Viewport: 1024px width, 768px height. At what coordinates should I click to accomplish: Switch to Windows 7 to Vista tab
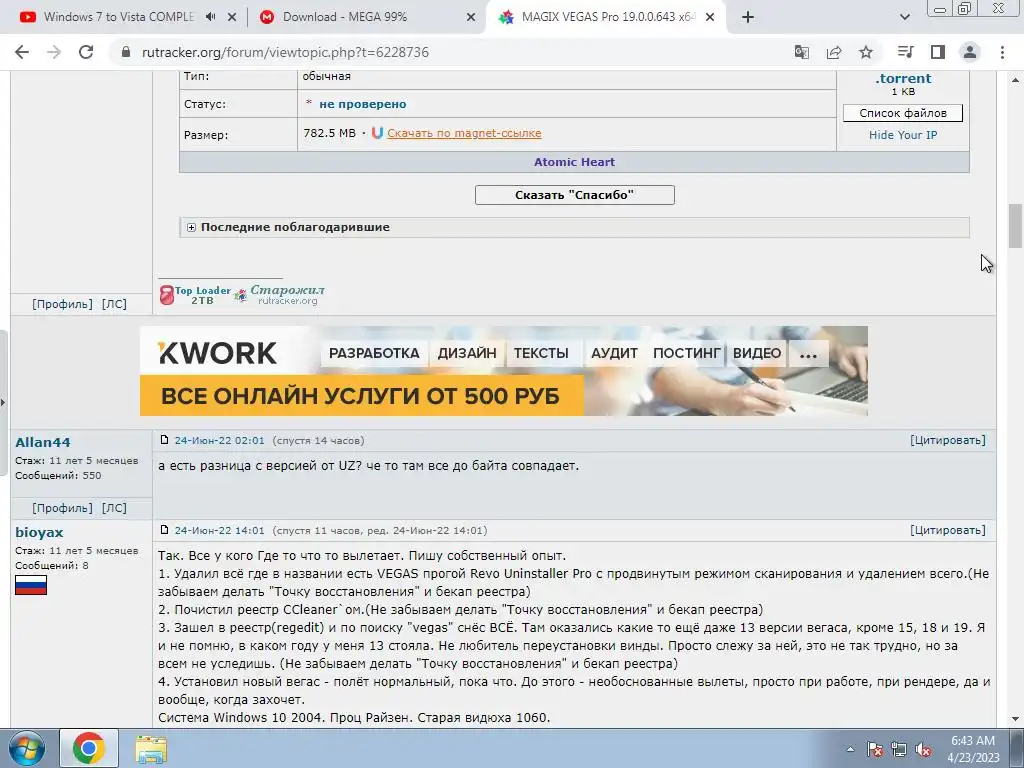click(118, 17)
